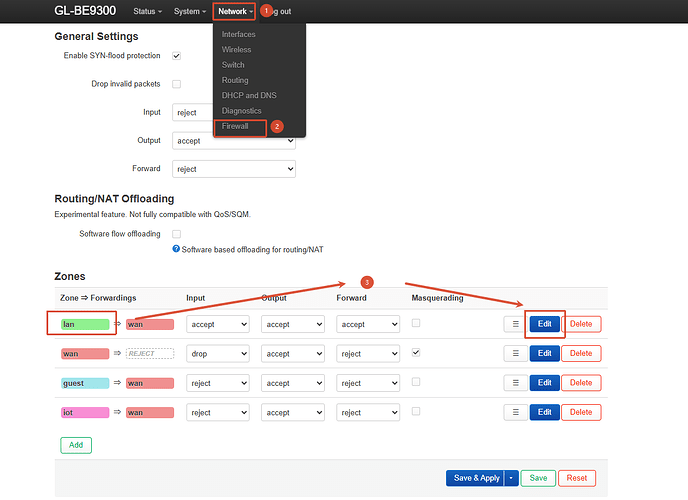Click Delete button for iot zone

click(x=581, y=412)
